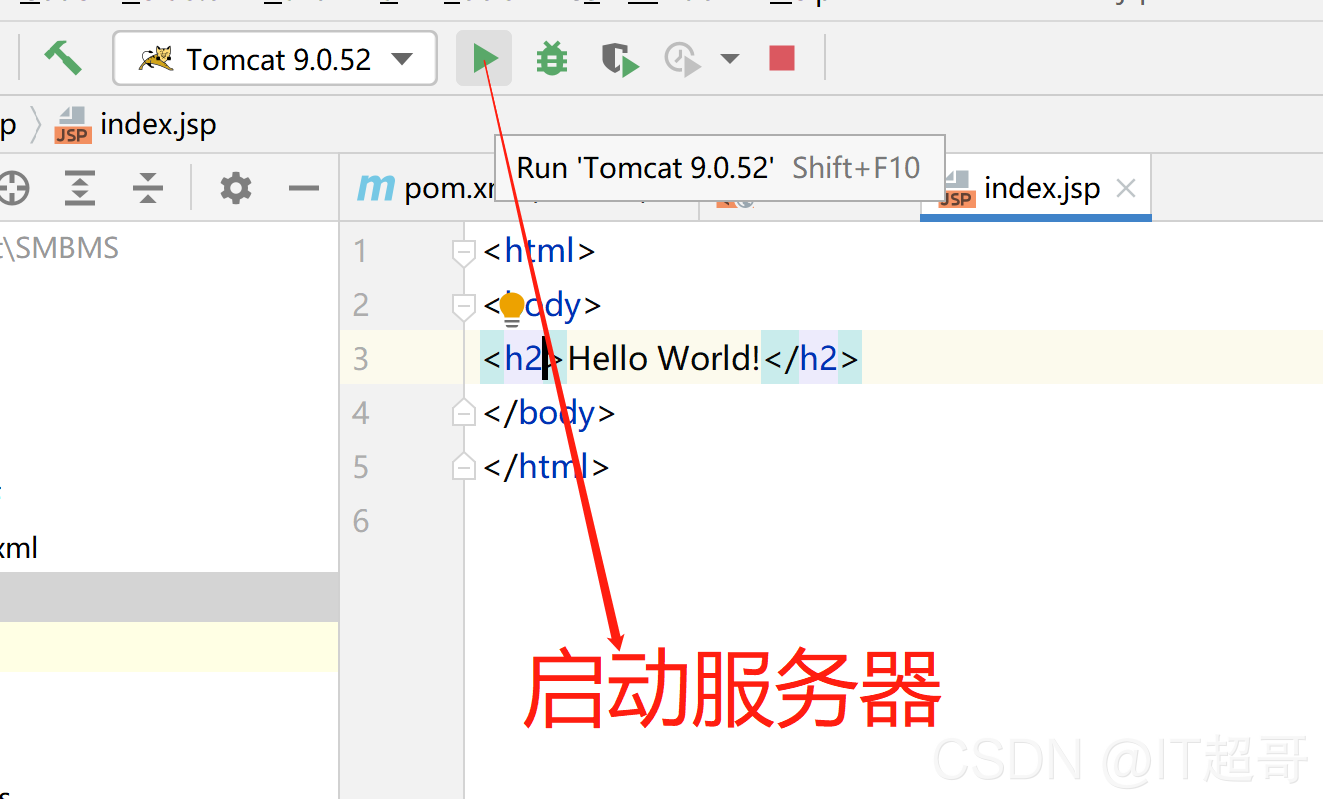This screenshot has width=1323, height=799.
Task: Run with Coverage using the shield icon
Action: pos(619,59)
